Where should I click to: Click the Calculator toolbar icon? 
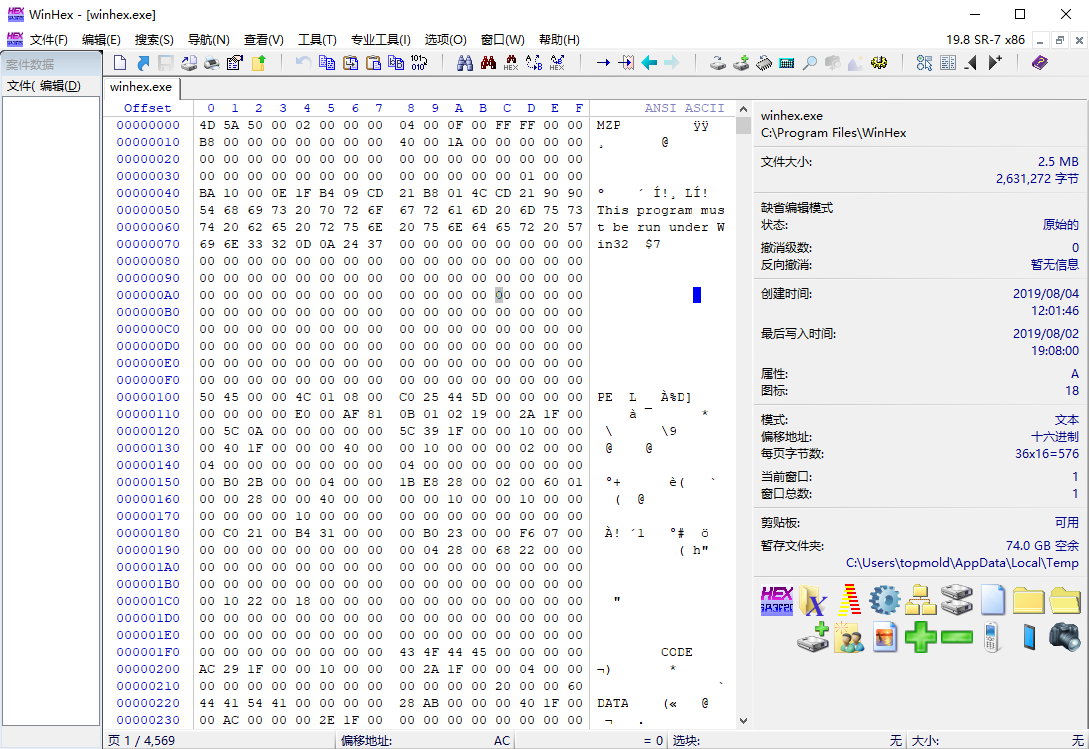[x=787, y=63]
